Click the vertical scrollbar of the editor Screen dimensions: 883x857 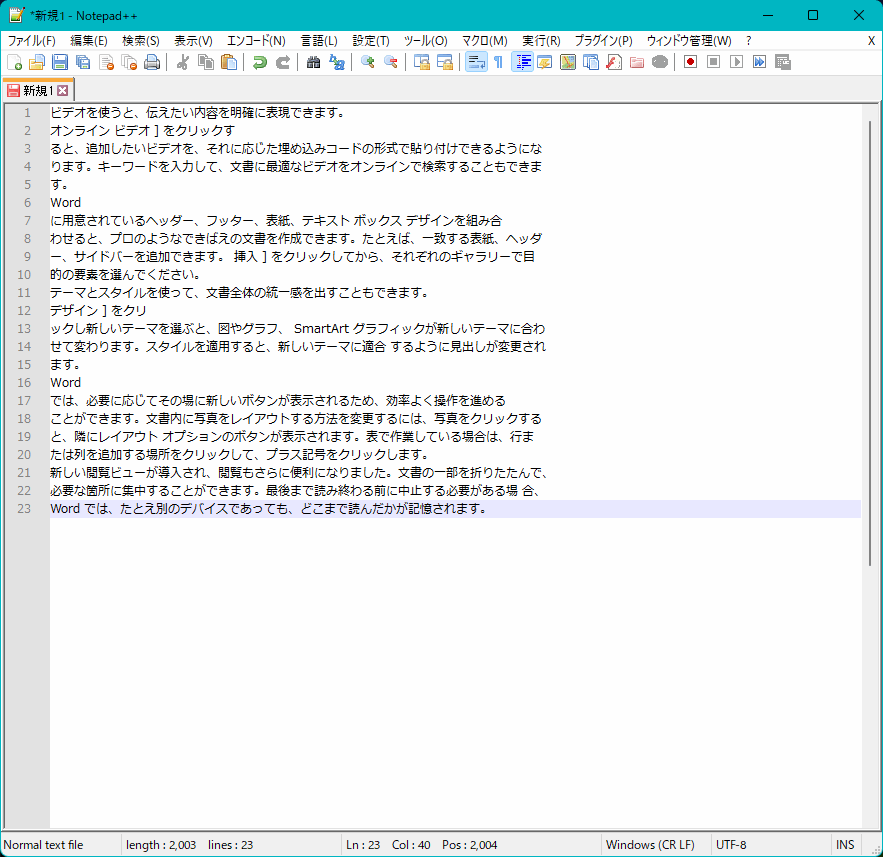870,342
